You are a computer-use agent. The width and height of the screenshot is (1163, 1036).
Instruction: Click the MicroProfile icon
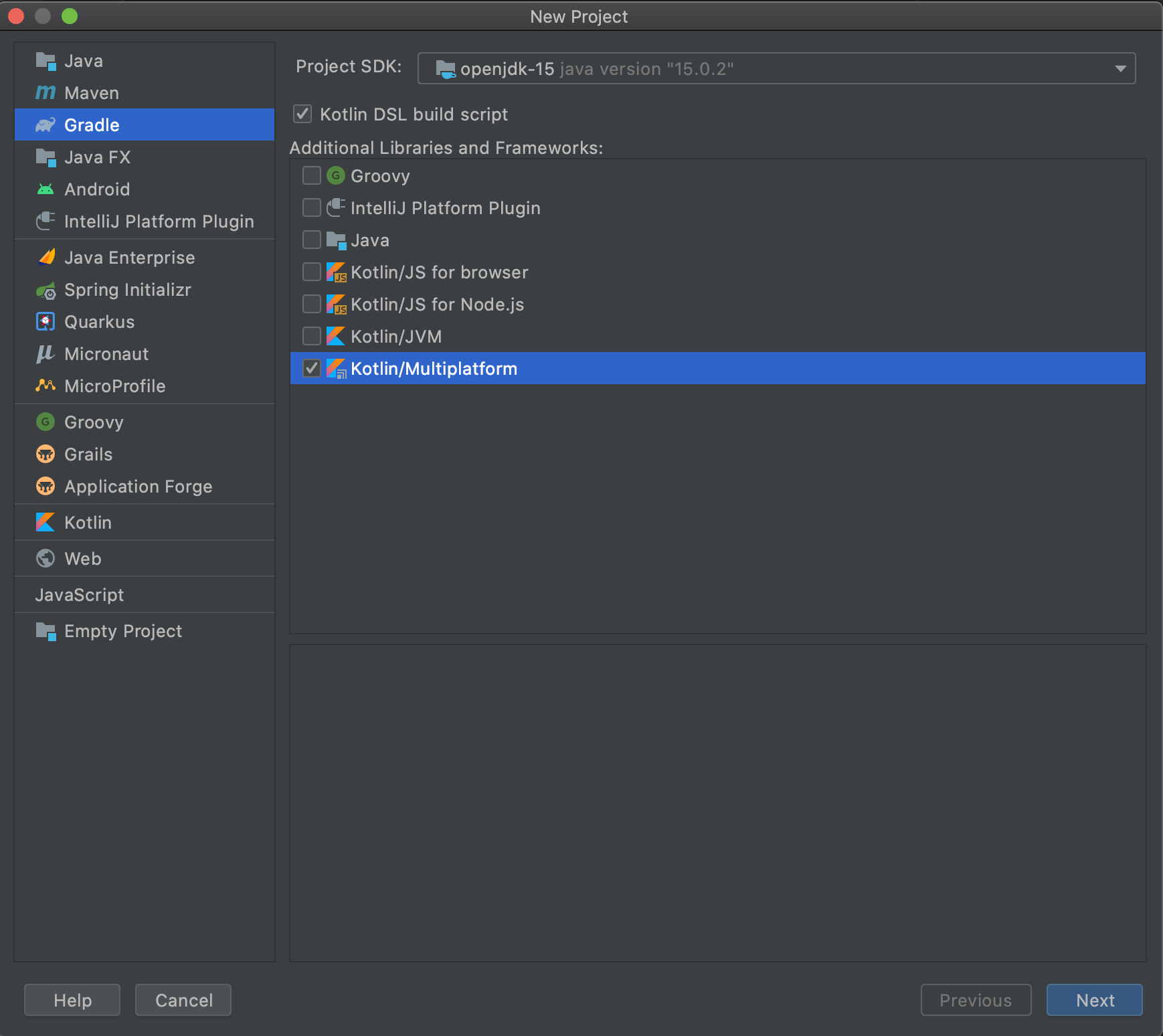tap(46, 386)
